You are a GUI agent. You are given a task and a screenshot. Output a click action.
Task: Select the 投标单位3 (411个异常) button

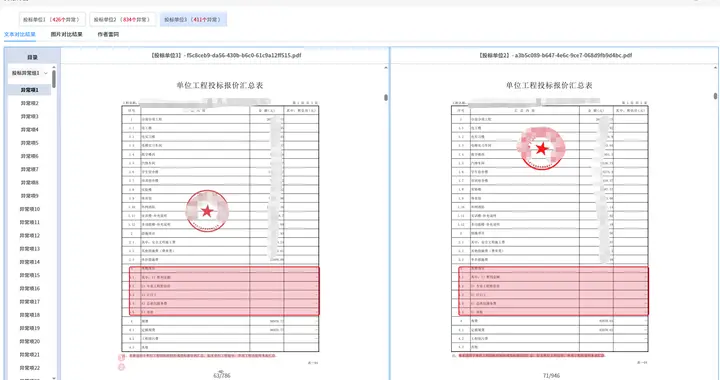pos(193,20)
